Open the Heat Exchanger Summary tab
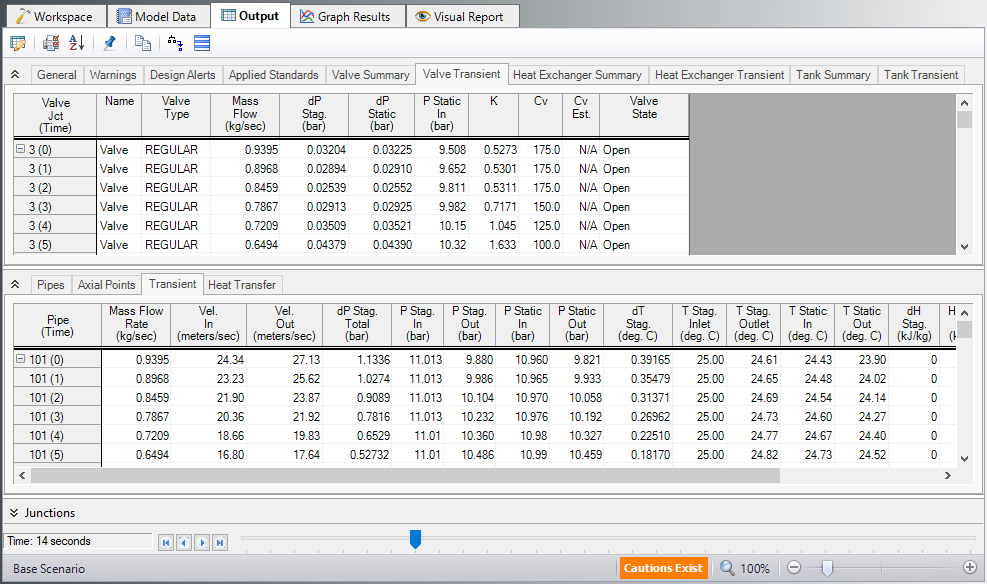 pos(577,75)
